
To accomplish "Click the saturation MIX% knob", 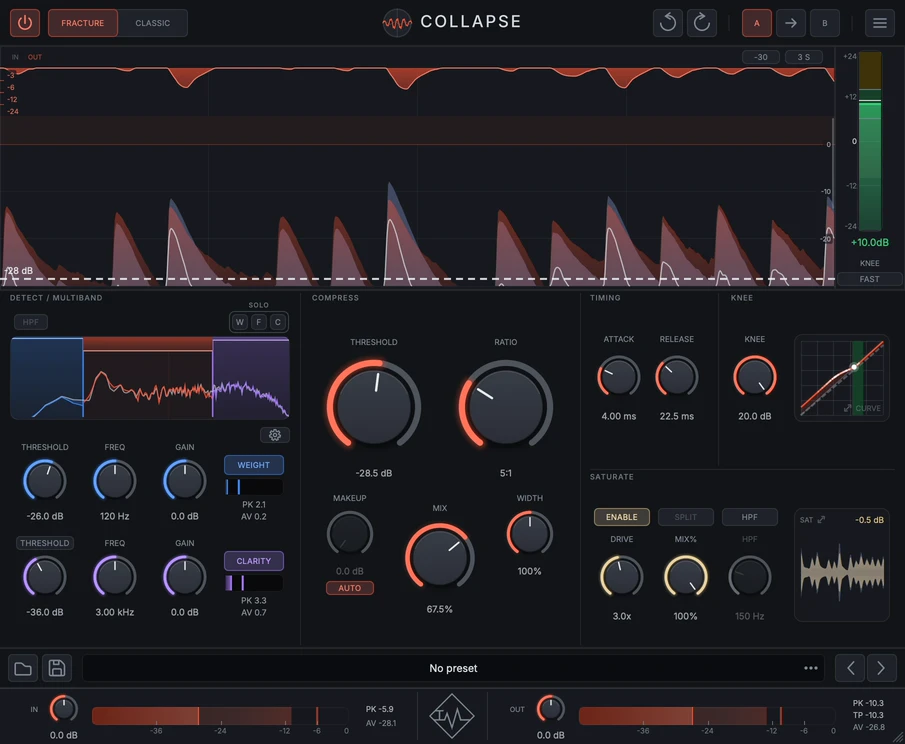I will tap(686, 577).
